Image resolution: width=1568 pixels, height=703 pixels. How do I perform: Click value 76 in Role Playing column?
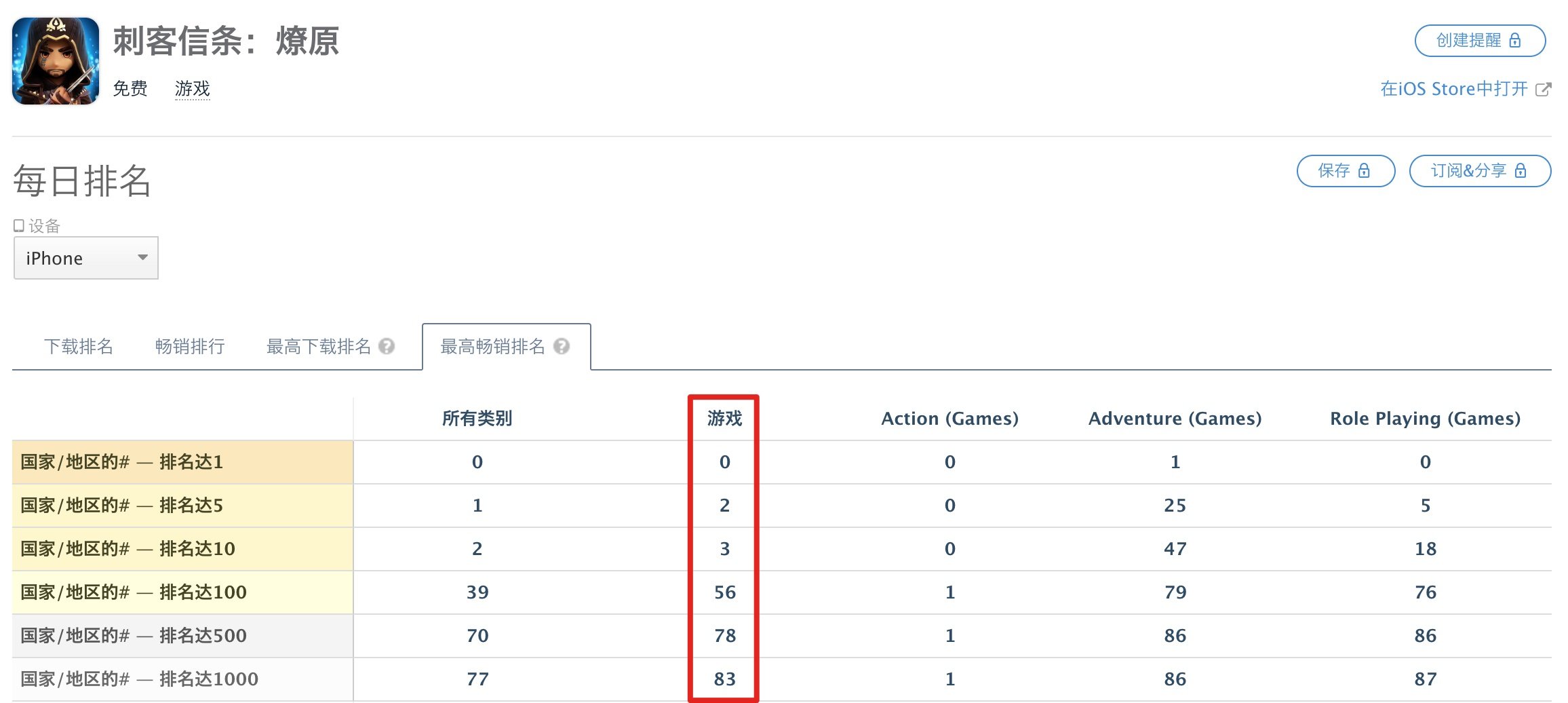(x=1426, y=592)
